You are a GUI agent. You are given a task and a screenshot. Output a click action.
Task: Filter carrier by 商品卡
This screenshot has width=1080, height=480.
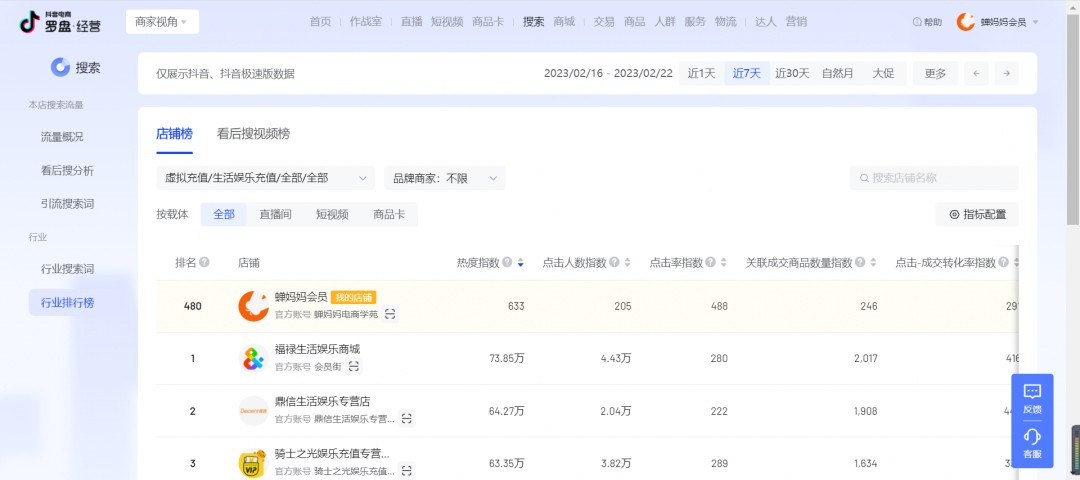point(389,215)
